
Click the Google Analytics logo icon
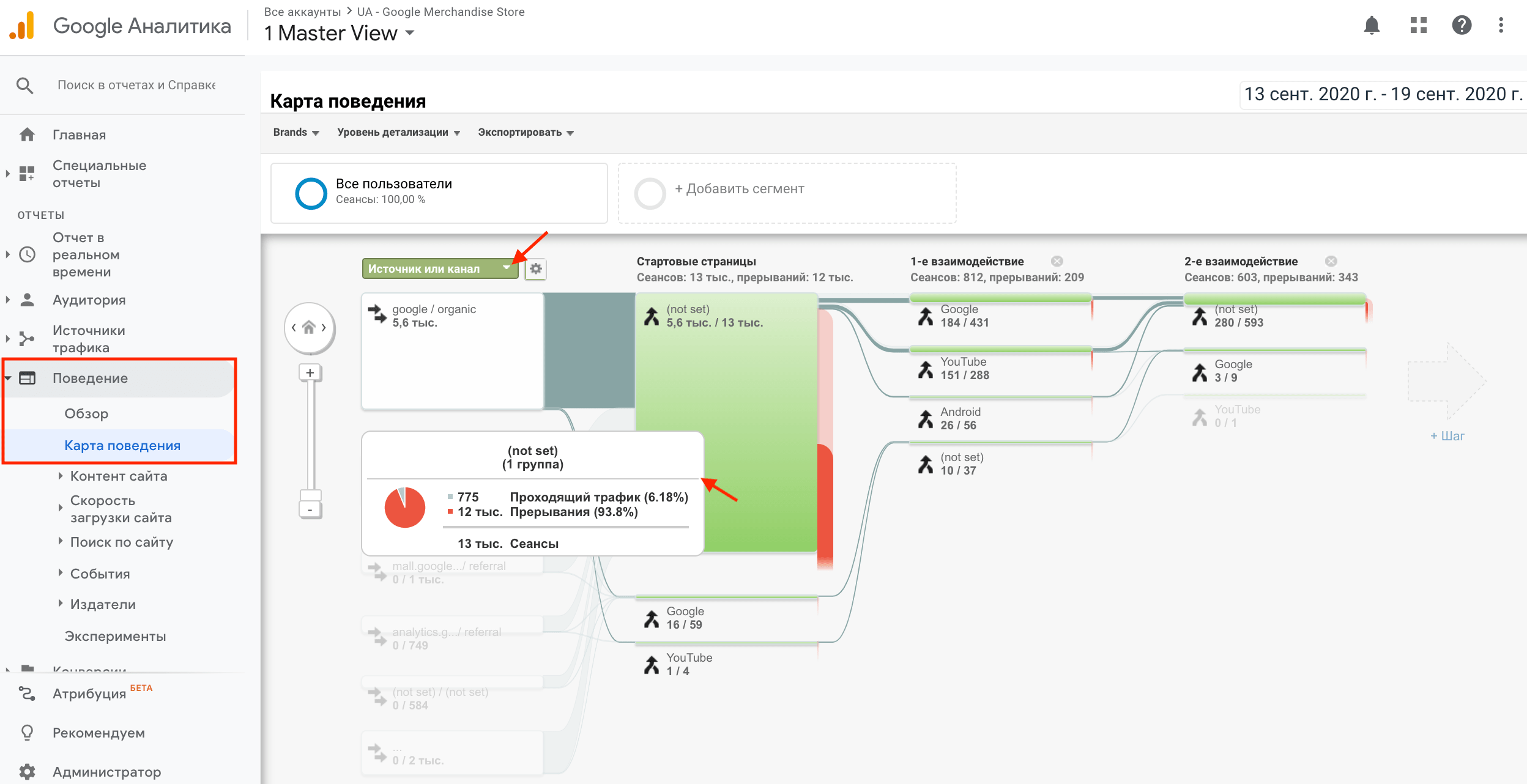coord(22,26)
